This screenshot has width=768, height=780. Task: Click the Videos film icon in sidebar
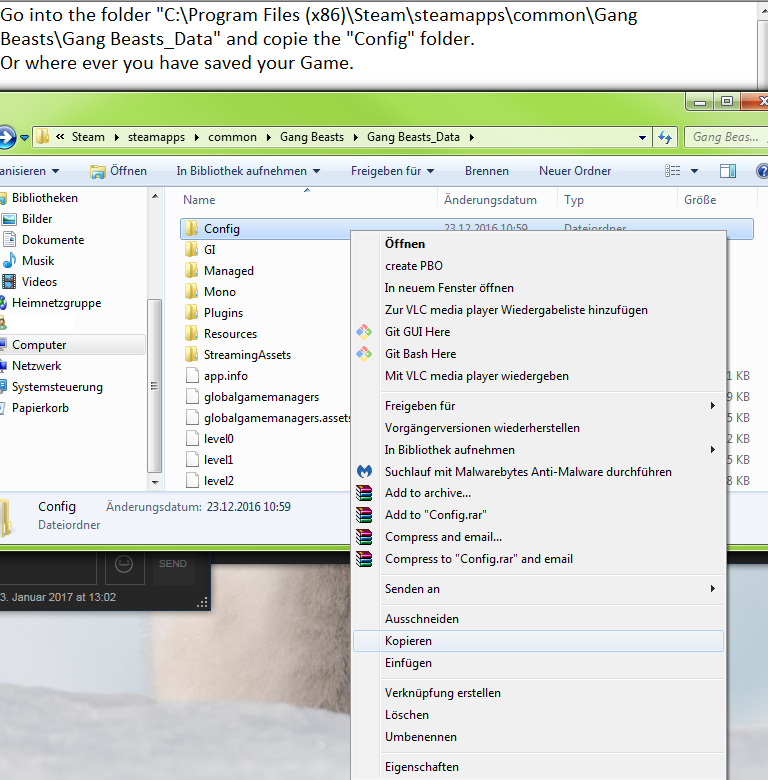click(9, 282)
